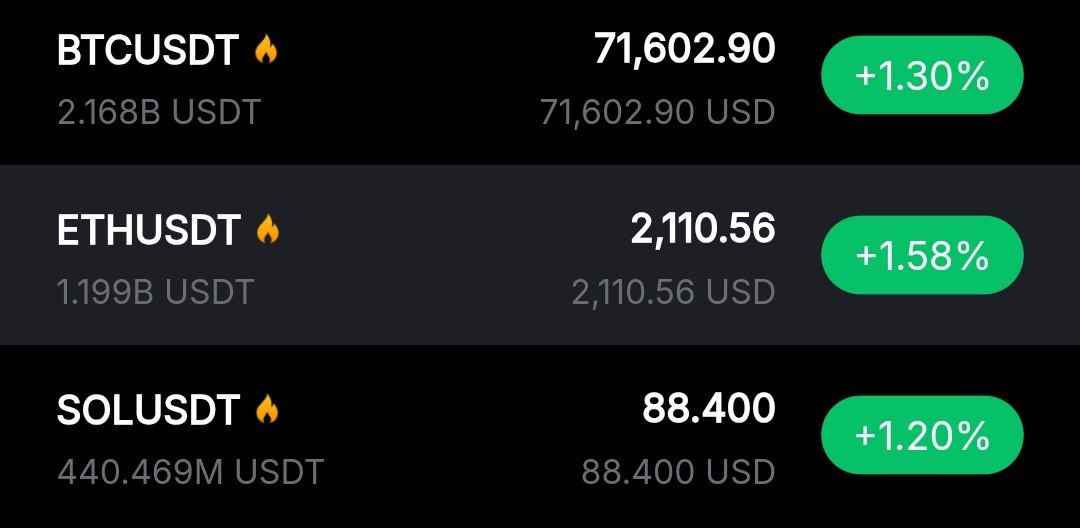Click SOL last price 88.400
This screenshot has width=1080, height=528.
tap(708, 408)
